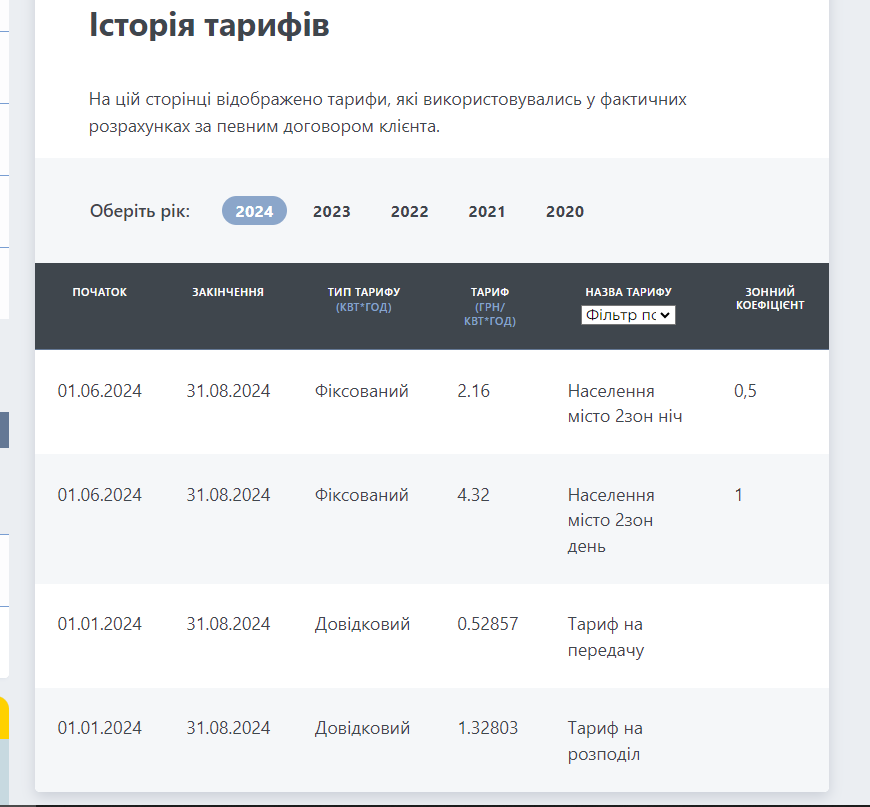Switch to year 2020

565,211
